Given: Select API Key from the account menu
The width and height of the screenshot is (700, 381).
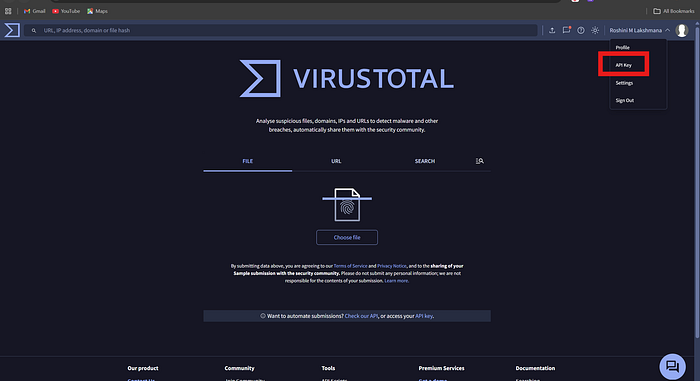Looking at the screenshot, I should click(x=623, y=65).
